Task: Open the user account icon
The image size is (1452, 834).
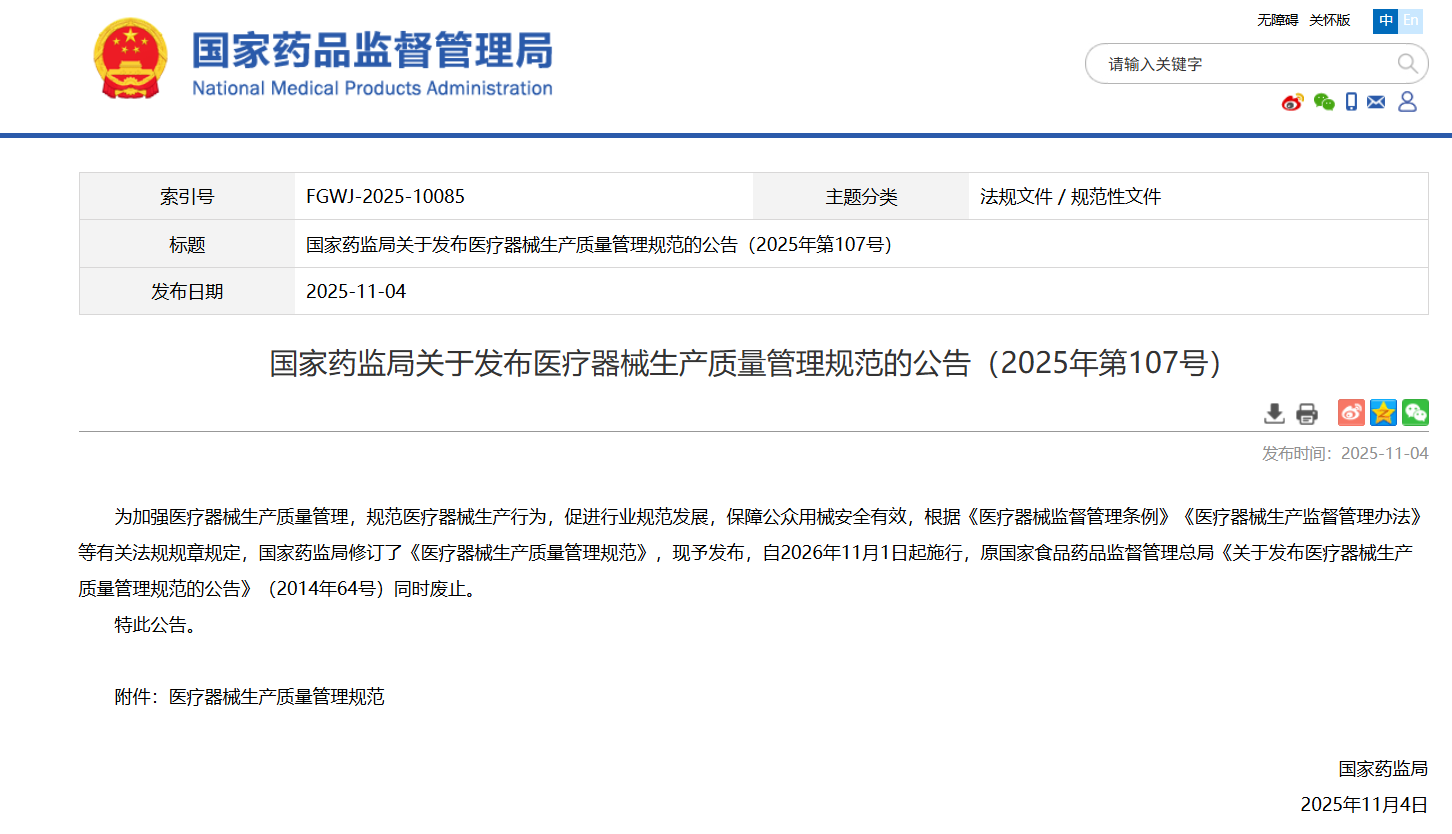Action: [1407, 102]
